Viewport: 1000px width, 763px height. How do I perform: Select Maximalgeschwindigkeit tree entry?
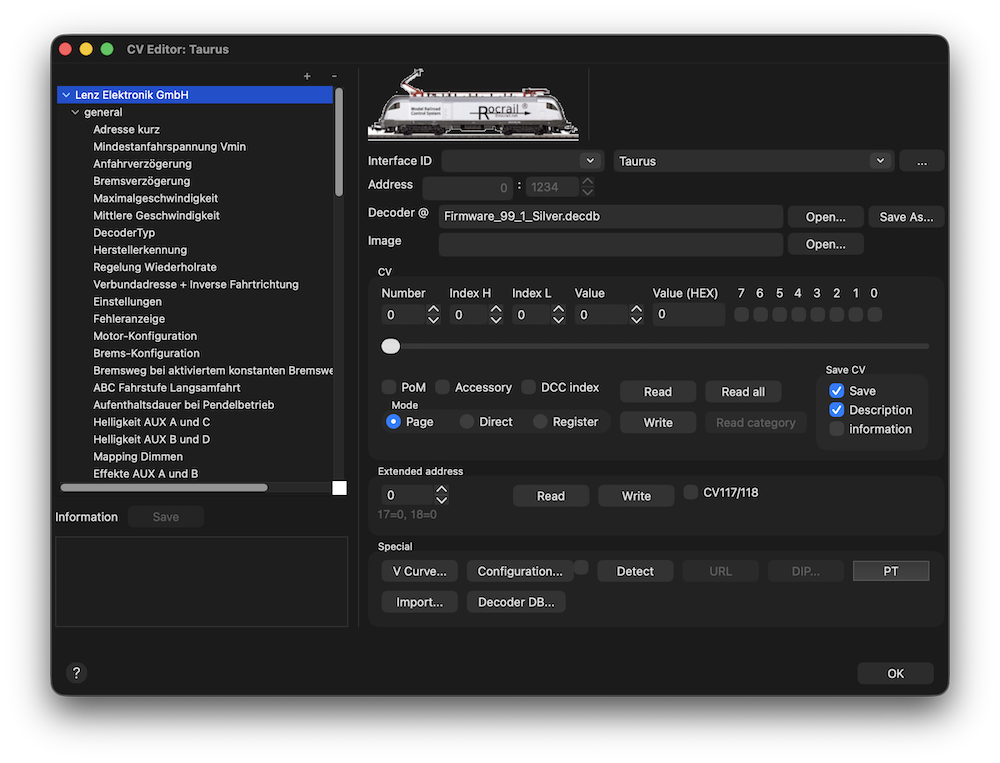point(155,198)
